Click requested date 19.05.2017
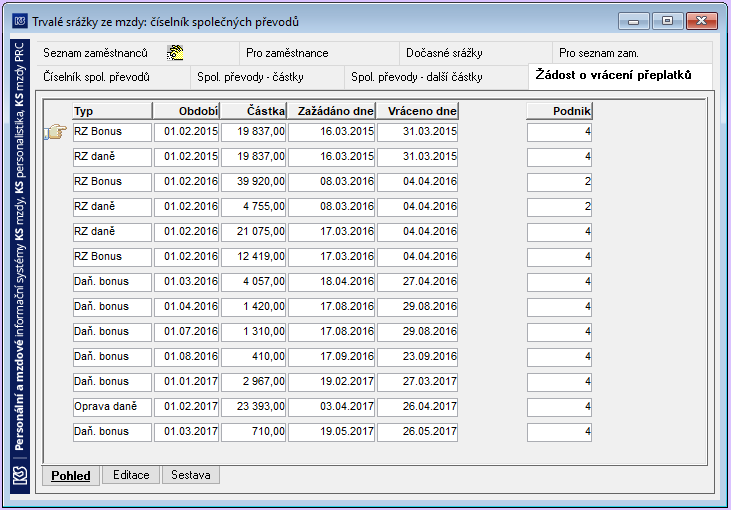The image size is (731, 510). [331, 432]
